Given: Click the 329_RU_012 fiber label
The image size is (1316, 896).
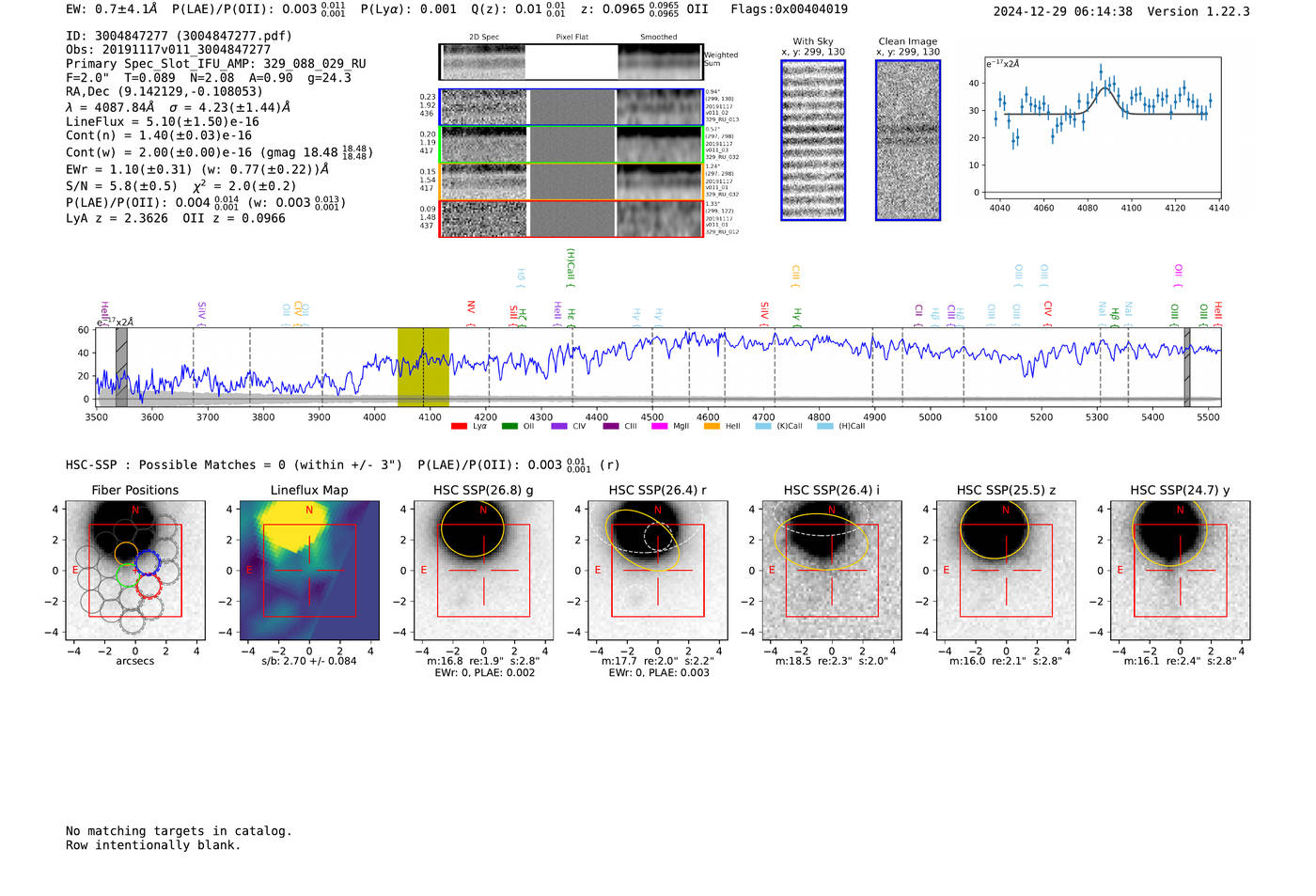Looking at the screenshot, I should point(722,231).
